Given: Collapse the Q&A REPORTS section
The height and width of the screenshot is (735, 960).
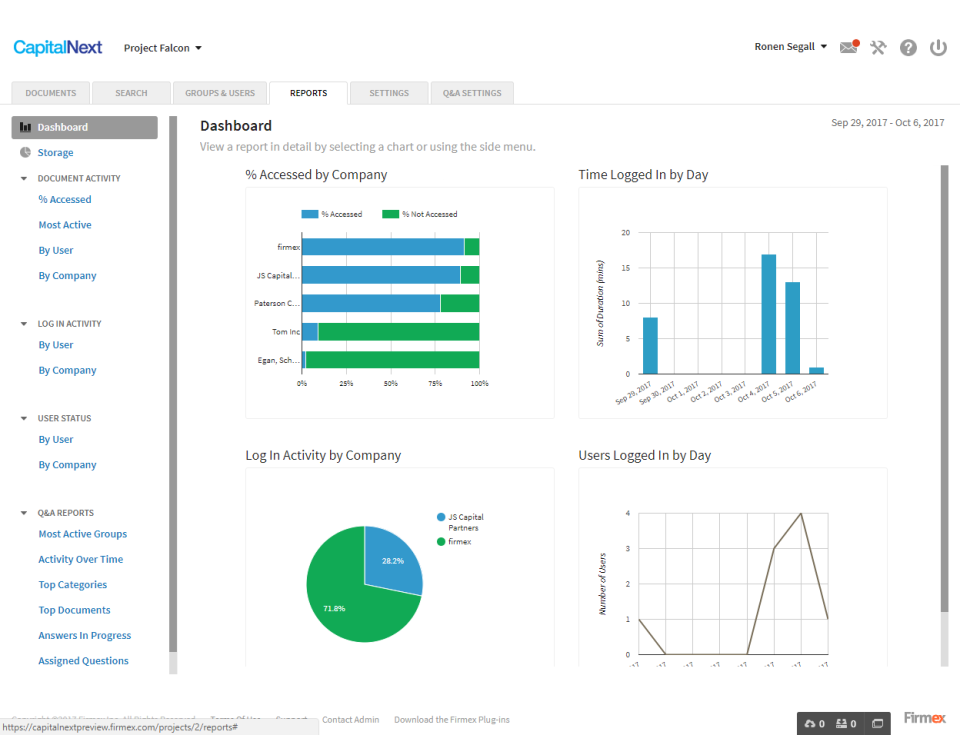Looking at the screenshot, I should (24, 512).
